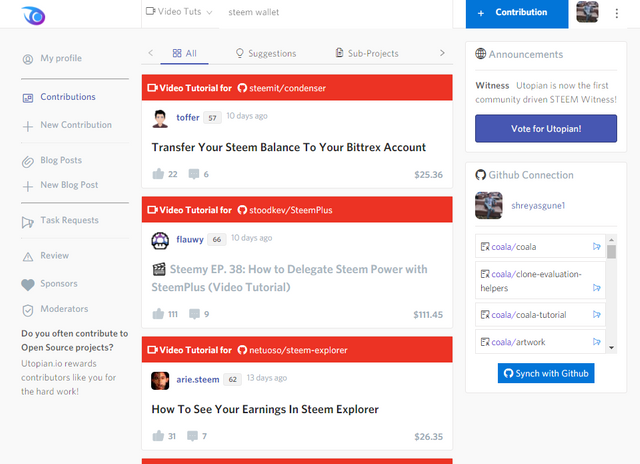Click the plus icon beside New Blog Post
The image size is (640, 464).
[28, 186]
